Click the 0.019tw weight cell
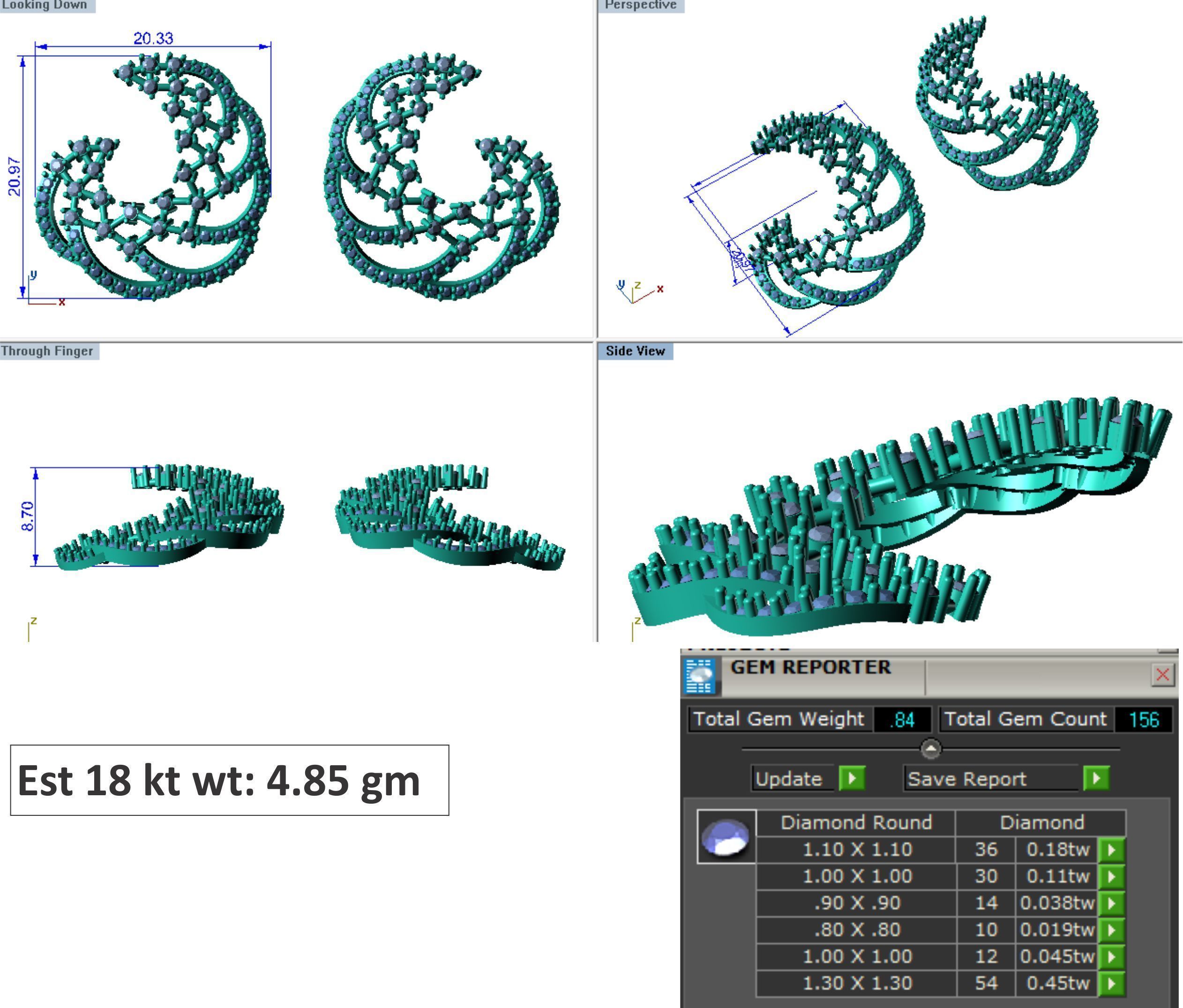Screen dimensions: 1183x1008 pyautogui.click(x=1057, y=930)
